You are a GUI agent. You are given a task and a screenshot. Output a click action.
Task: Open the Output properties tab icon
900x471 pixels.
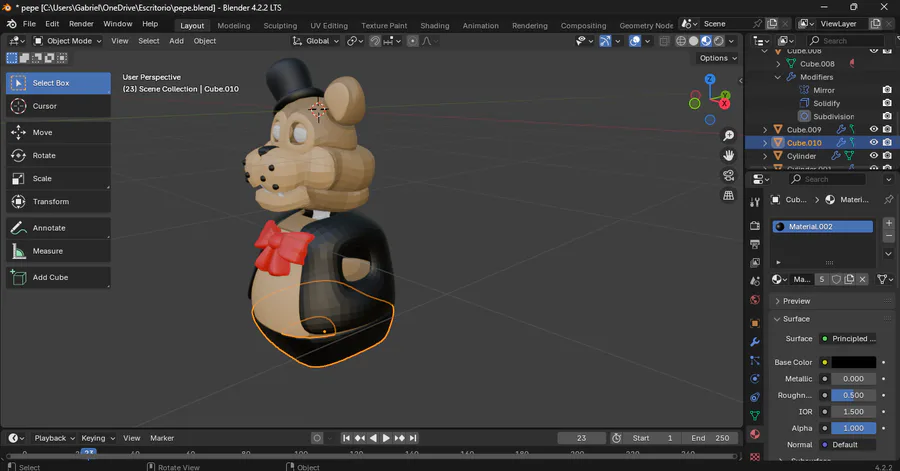click(755, 244)
